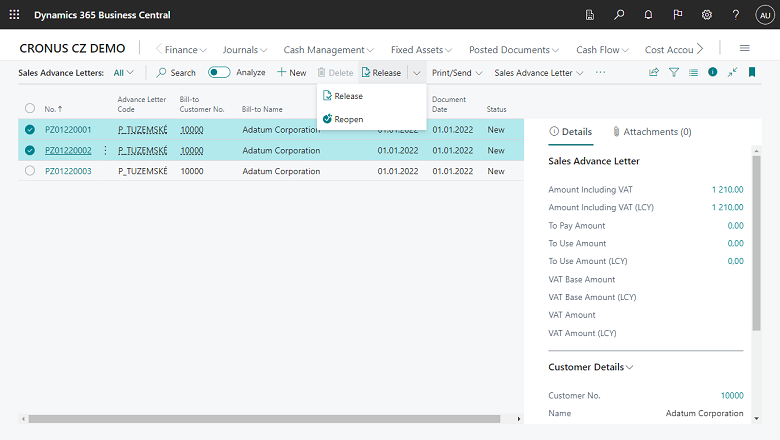Viewport: 780px width, 440px height.
Task: Expand the Sales Advance Letter menu
Action: (539, 73)
